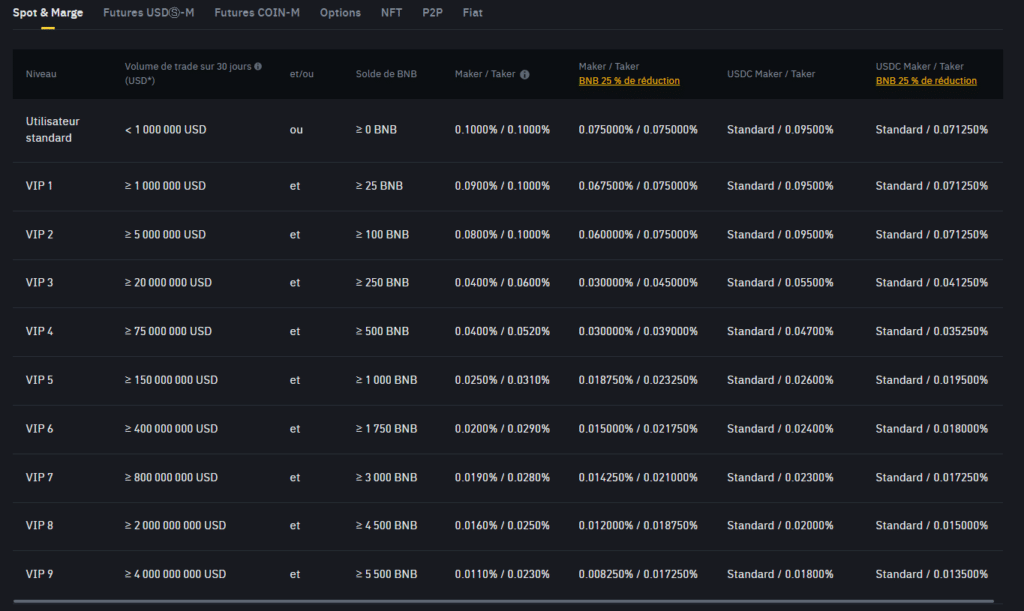Screen dimensions: 1024x611
Task: Click the ≥ 2 000 000 000 USD volume cell
Action: (x=175, y=525)
